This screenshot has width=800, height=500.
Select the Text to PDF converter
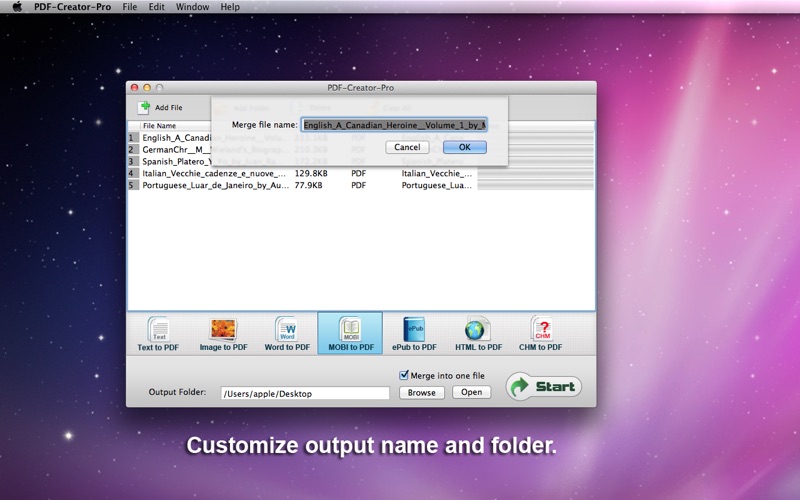coord(158,334)
